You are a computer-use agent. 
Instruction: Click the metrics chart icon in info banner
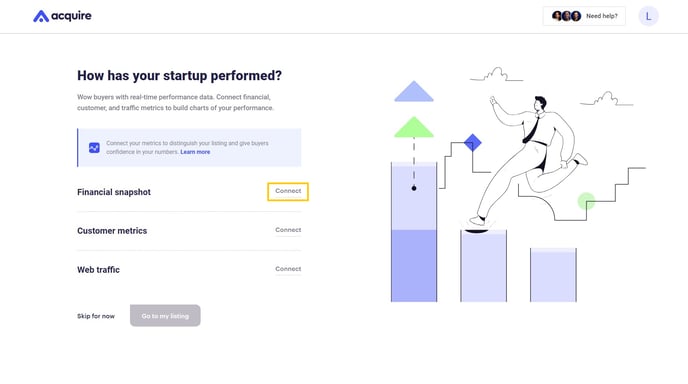pos(94,148)
